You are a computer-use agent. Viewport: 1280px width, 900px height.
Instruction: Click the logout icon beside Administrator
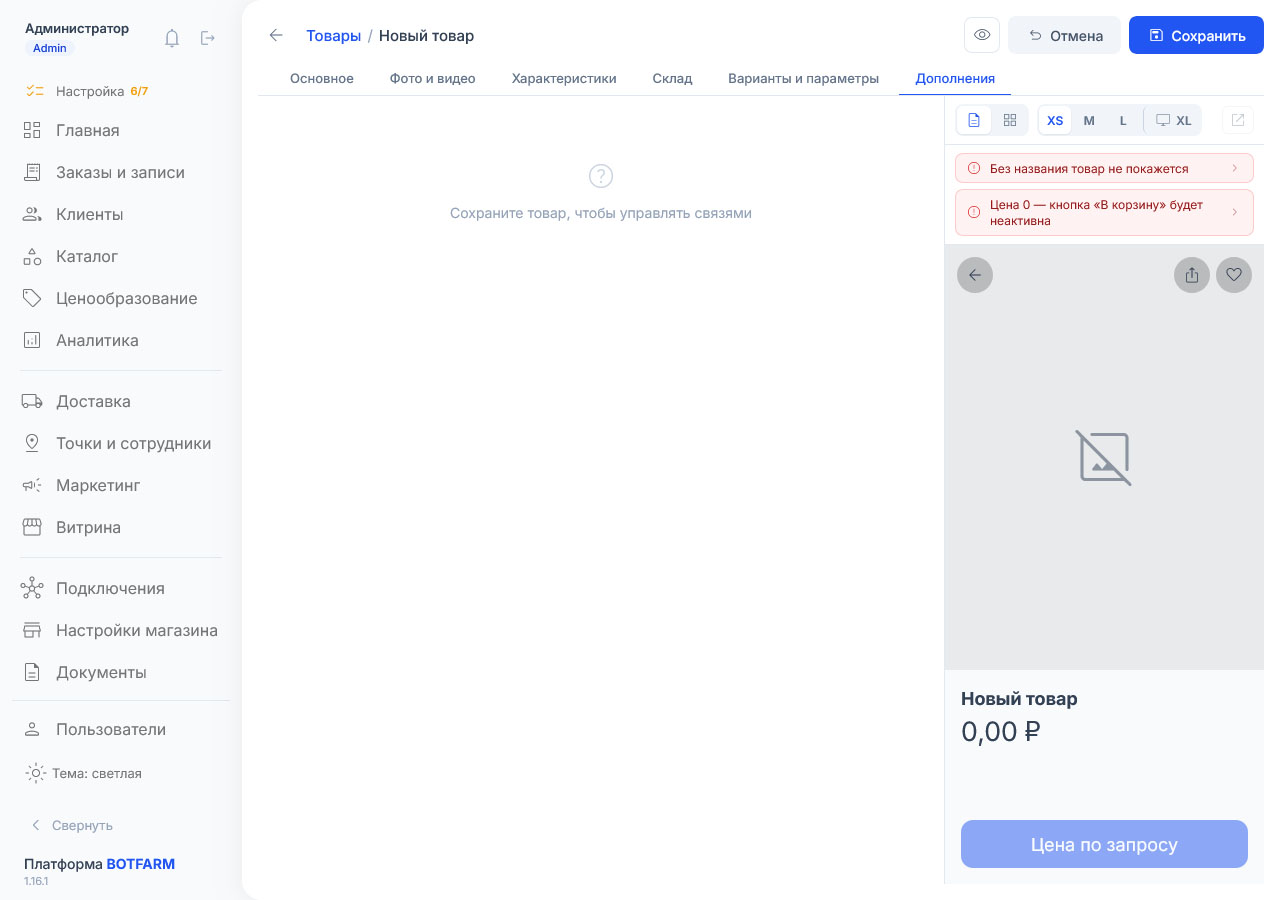[208, 38]
